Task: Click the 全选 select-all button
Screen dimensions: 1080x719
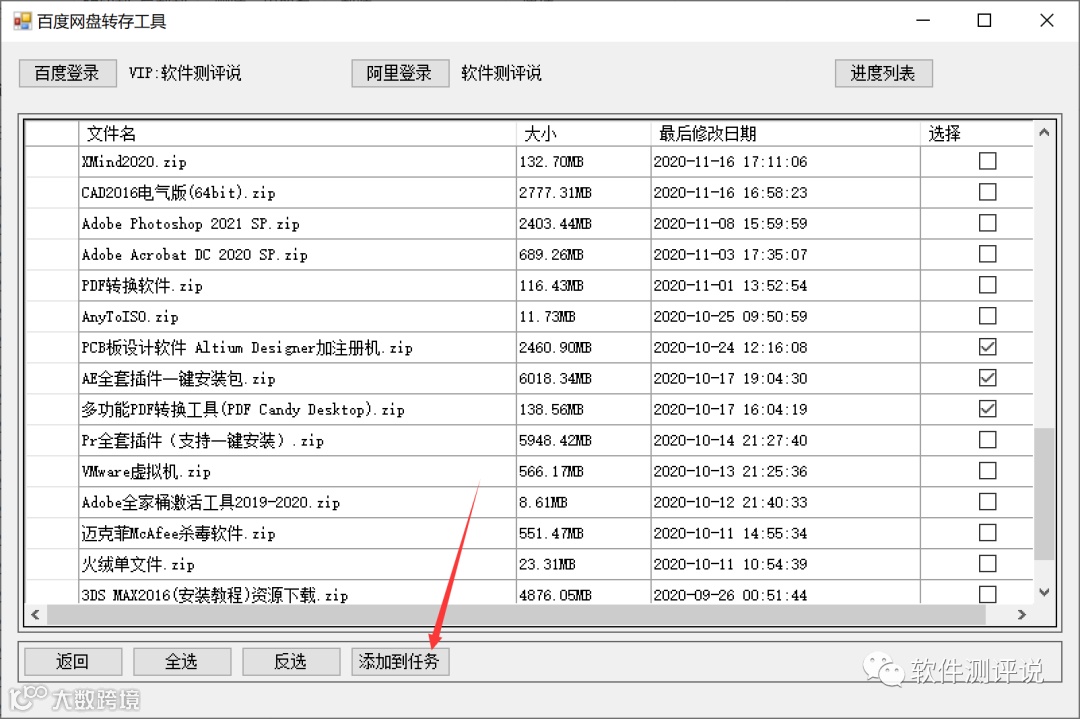Action: [x=182, y=662]
